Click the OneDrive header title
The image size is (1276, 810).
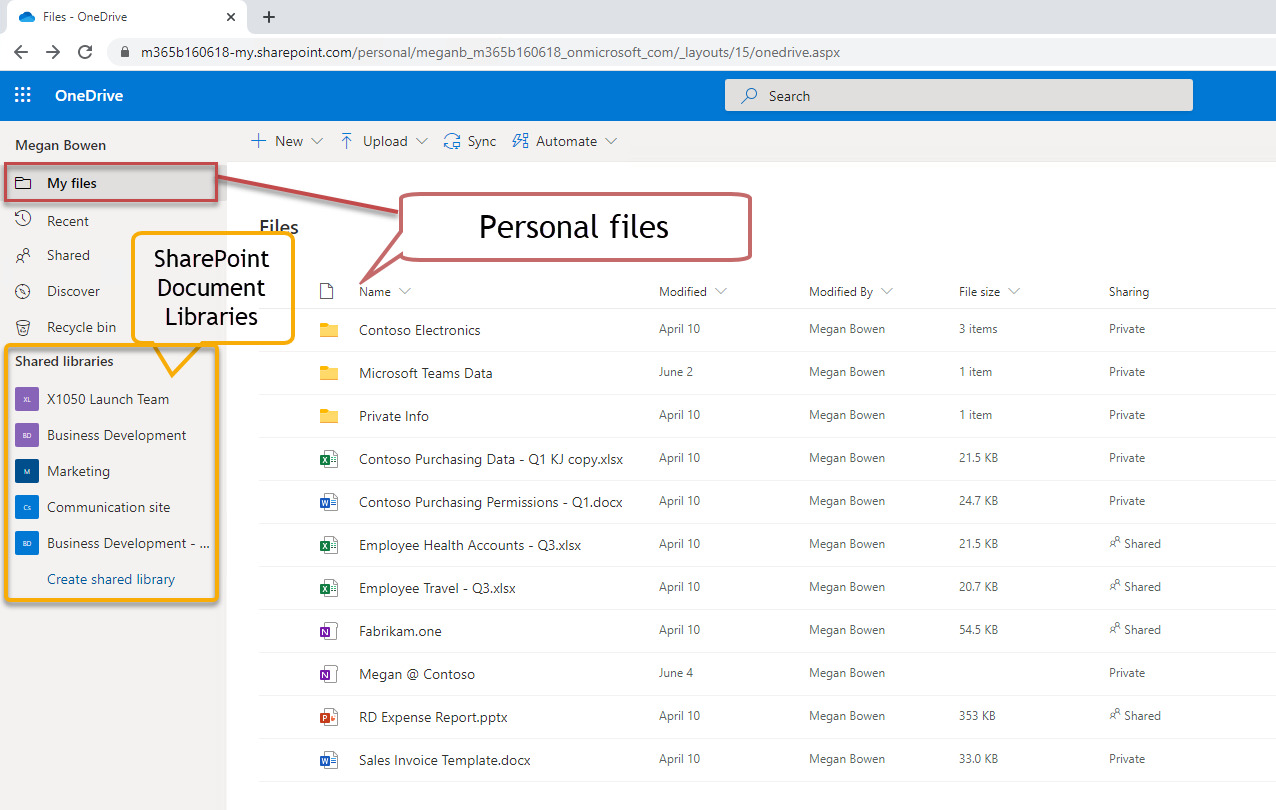tap(89, 96)
